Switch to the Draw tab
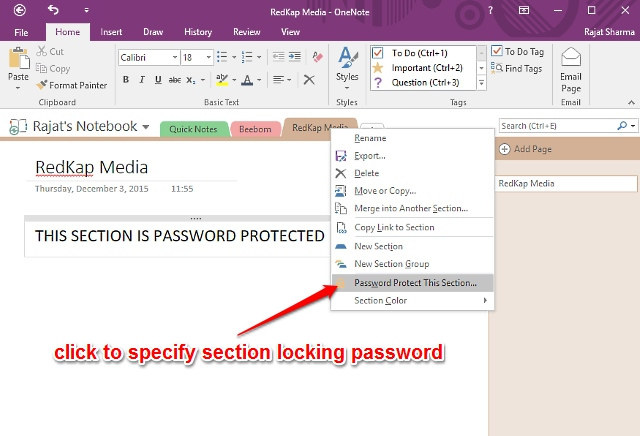The width and height of the screenshot is (640, 436). 153,32
